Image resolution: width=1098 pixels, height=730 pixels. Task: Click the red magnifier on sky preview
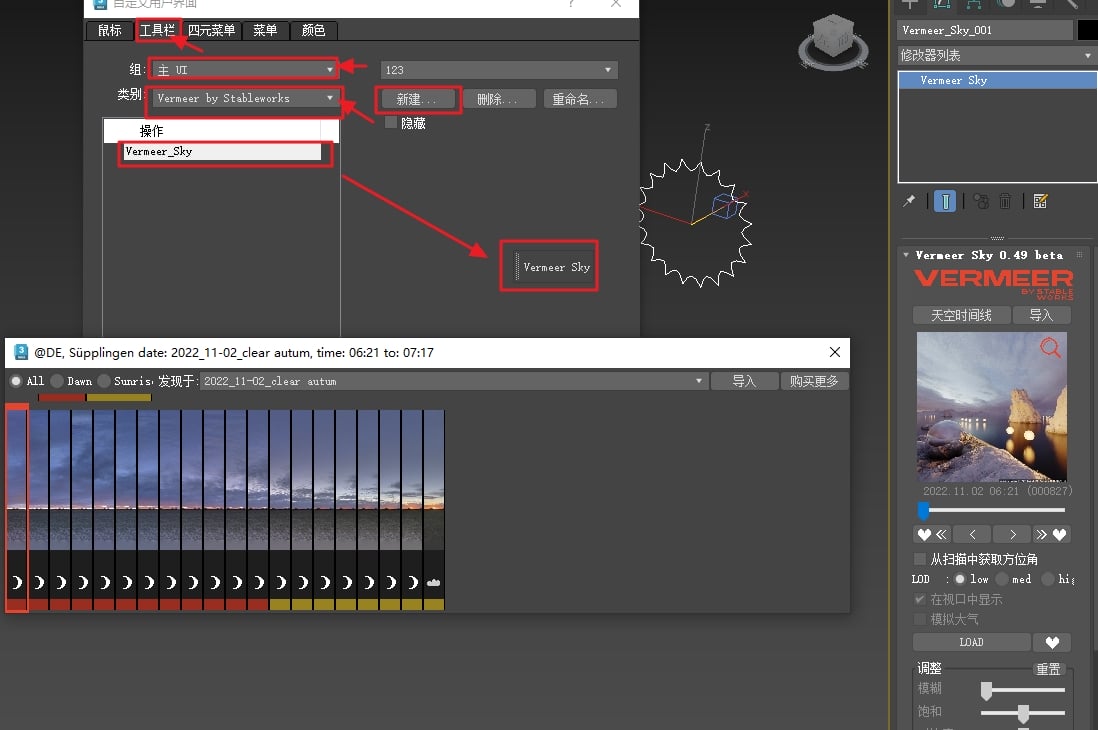click(x=1050, y=347)
